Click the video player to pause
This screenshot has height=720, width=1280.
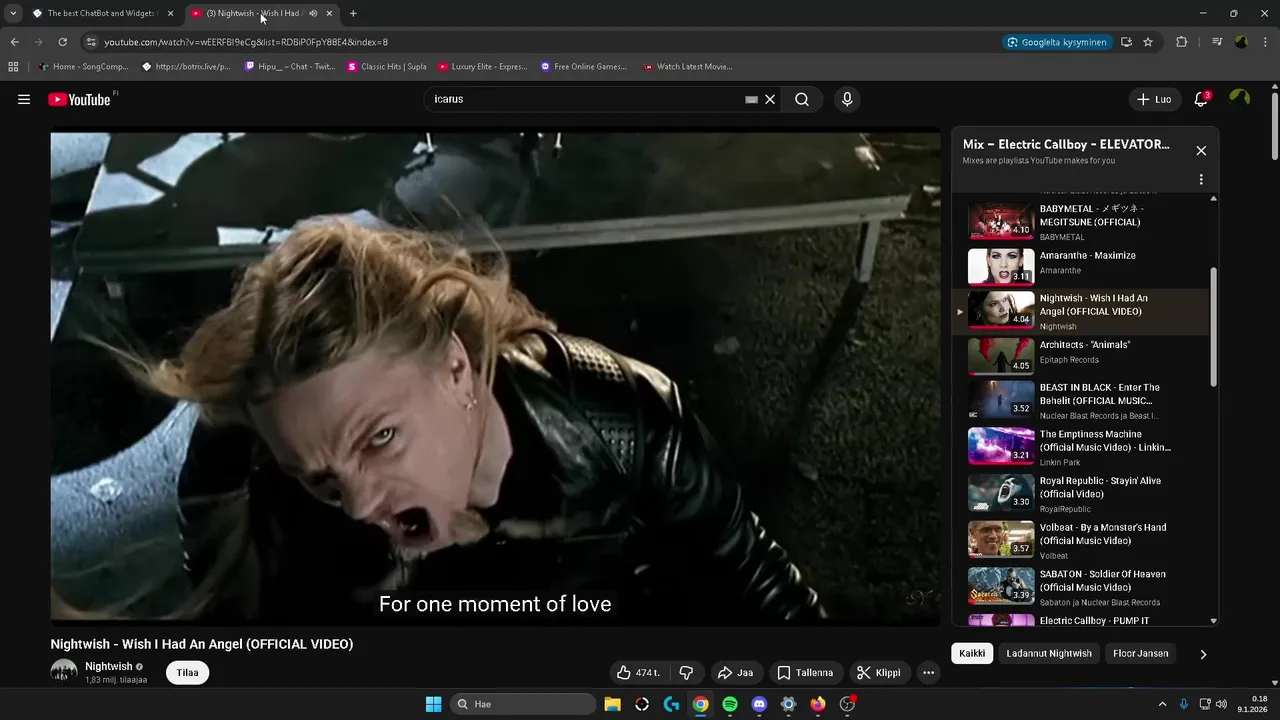click(495, 378)
